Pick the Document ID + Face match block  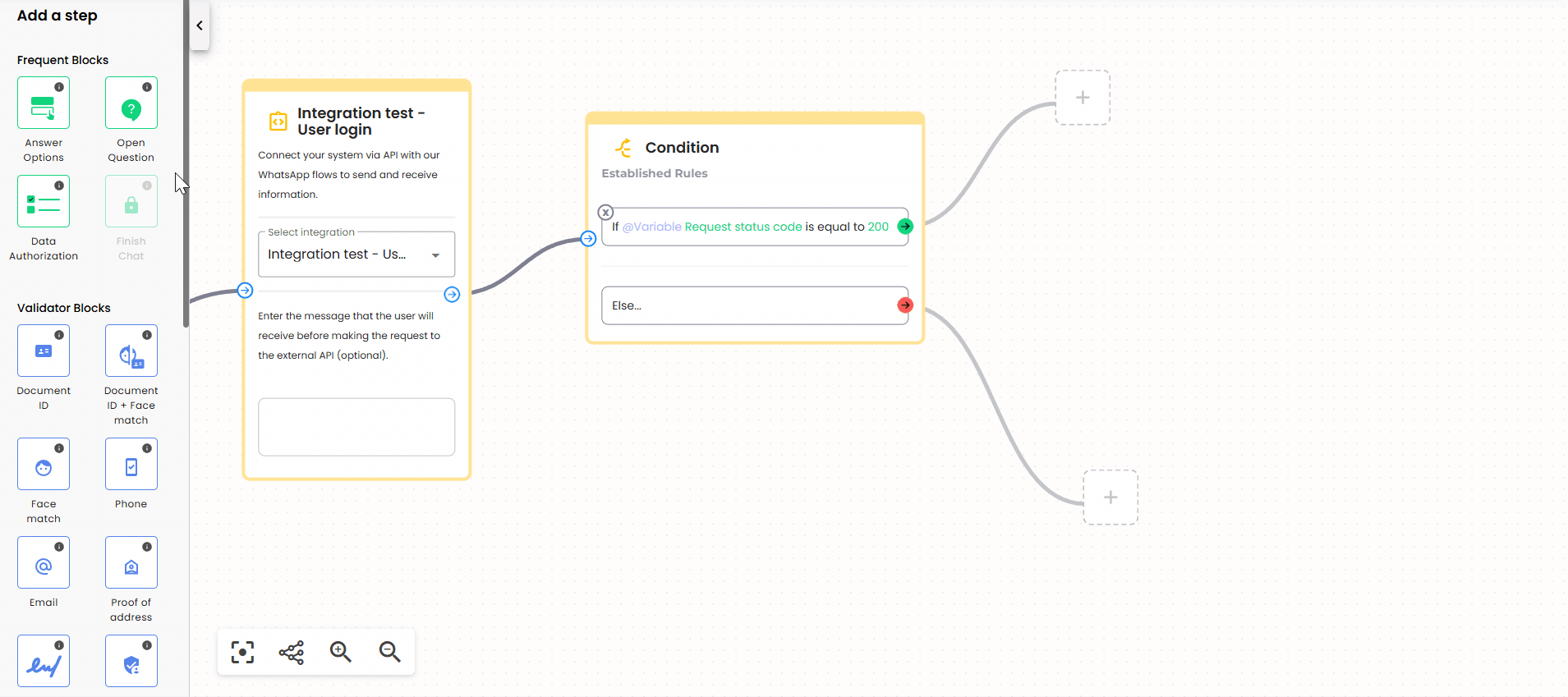[x=131, y=351]
